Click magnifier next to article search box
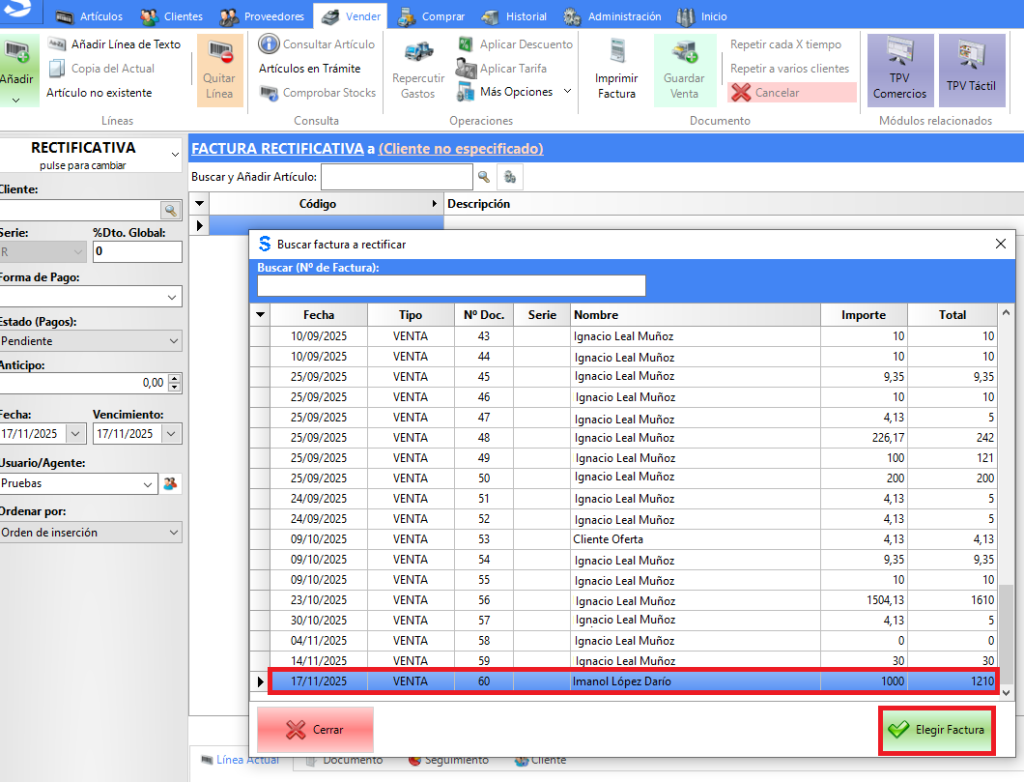The height and width of the screenshot is (782, 1024). click(x=484, y=177)
